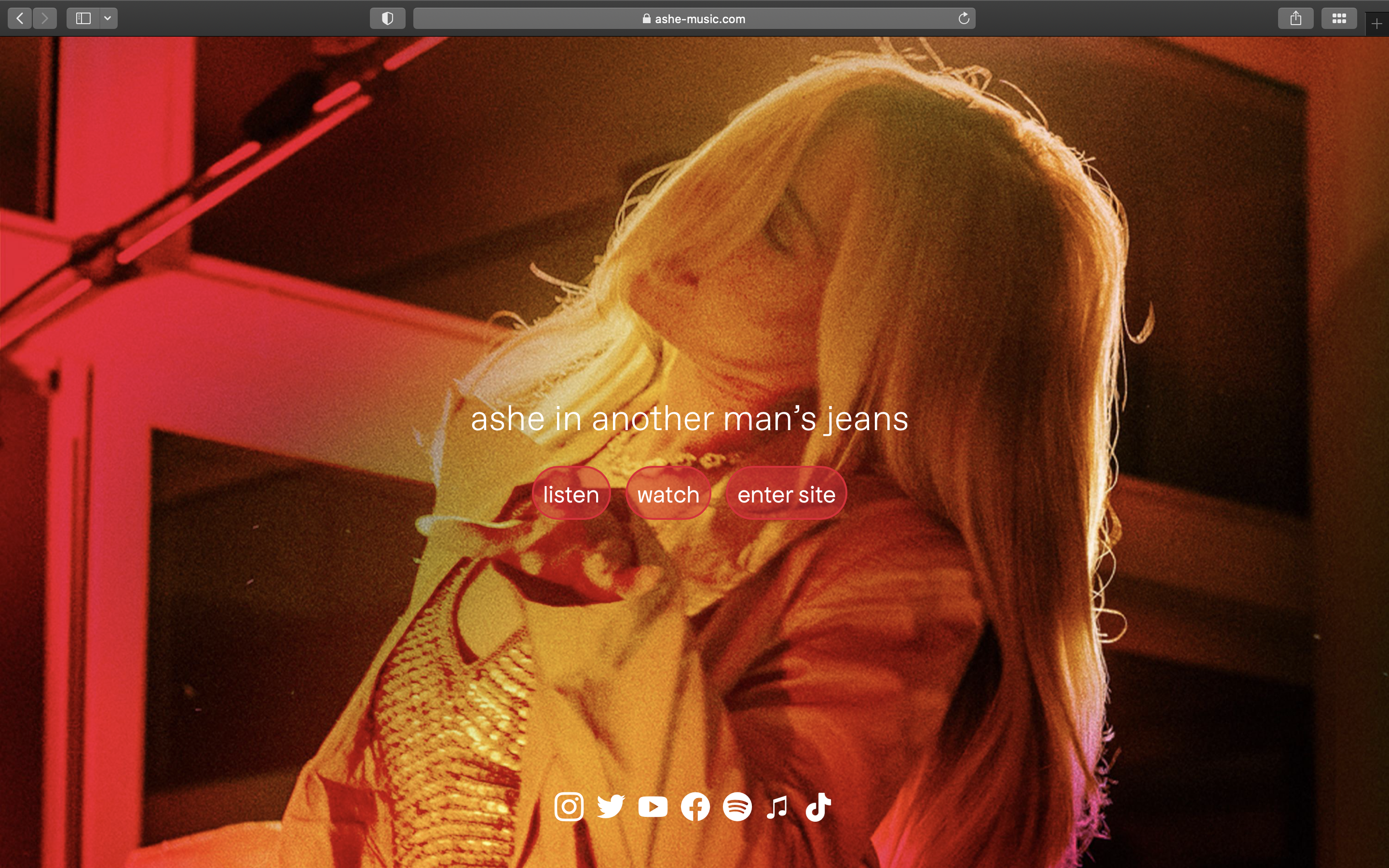Show the tab overview grid
Image resolution: width=1389 pixels, height=868 pixels.
tap(1339, 18)
